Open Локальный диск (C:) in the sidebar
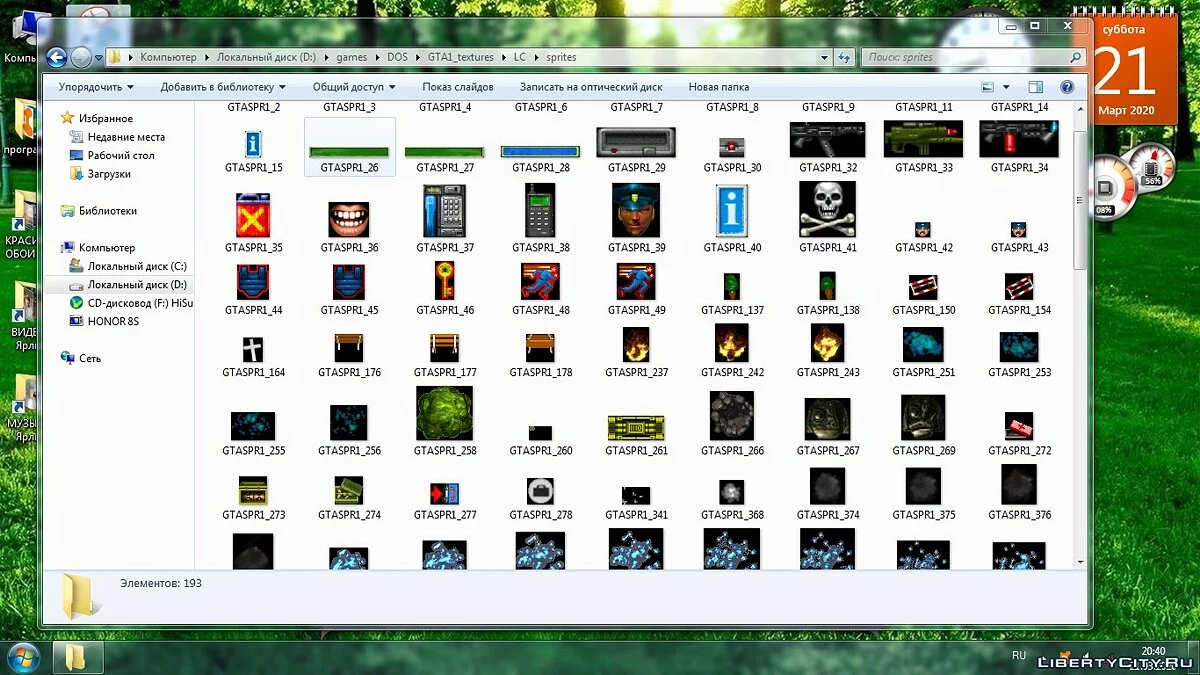Viewport: 1200px width, 675px height. [x=136, y=267]
